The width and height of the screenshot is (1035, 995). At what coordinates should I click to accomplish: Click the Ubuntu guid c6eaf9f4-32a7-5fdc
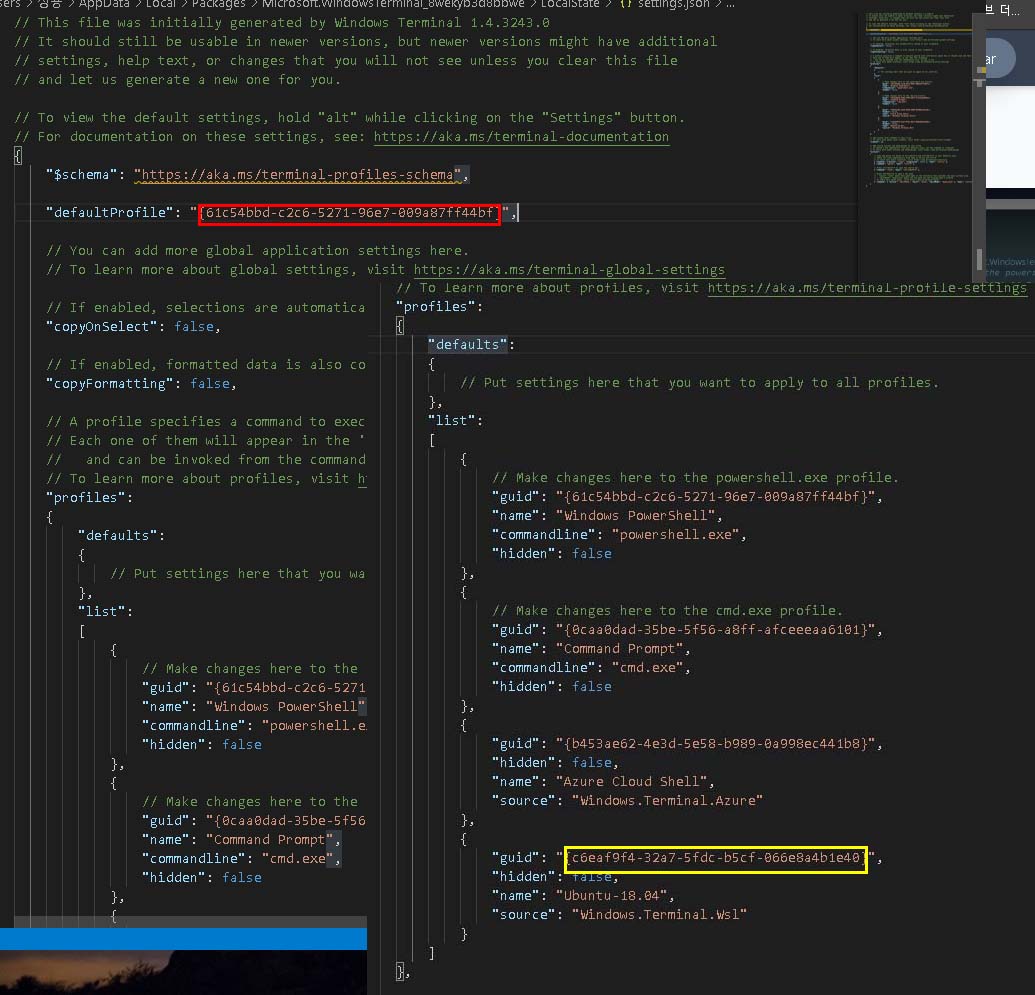[x=716, y=858]
